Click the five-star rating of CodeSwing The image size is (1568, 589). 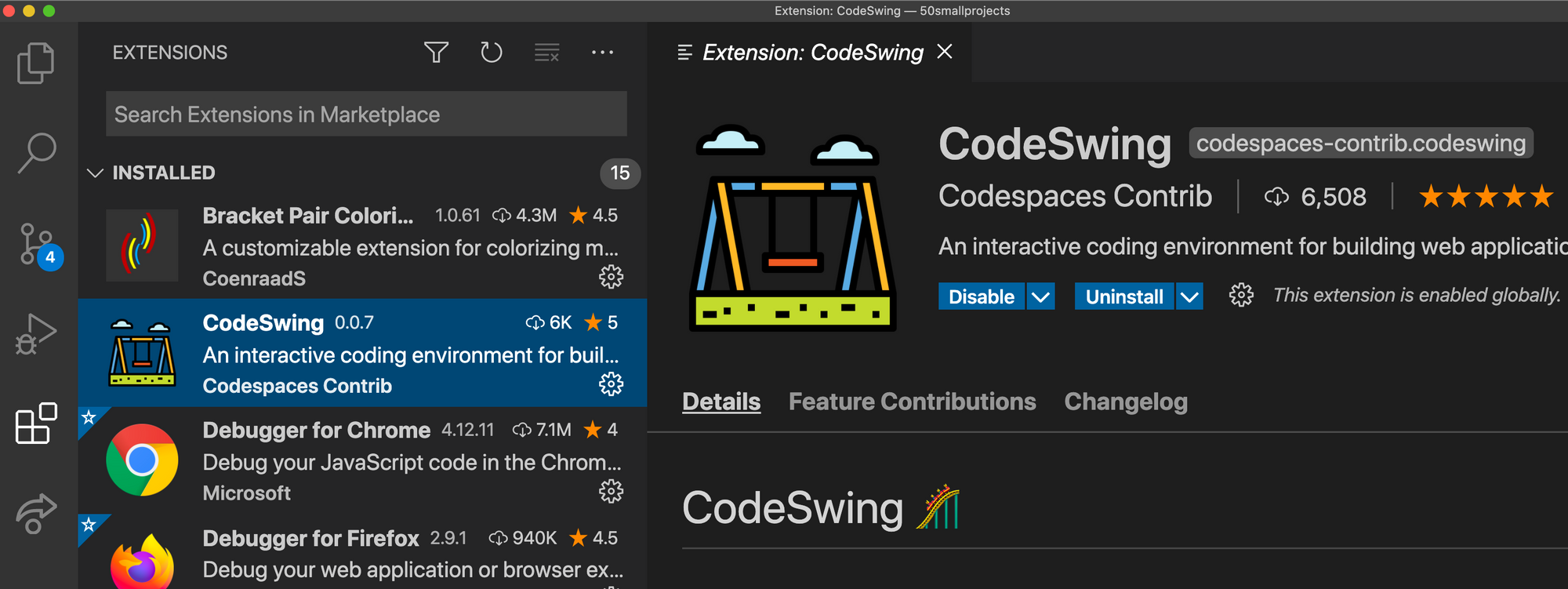[1486, 196]
